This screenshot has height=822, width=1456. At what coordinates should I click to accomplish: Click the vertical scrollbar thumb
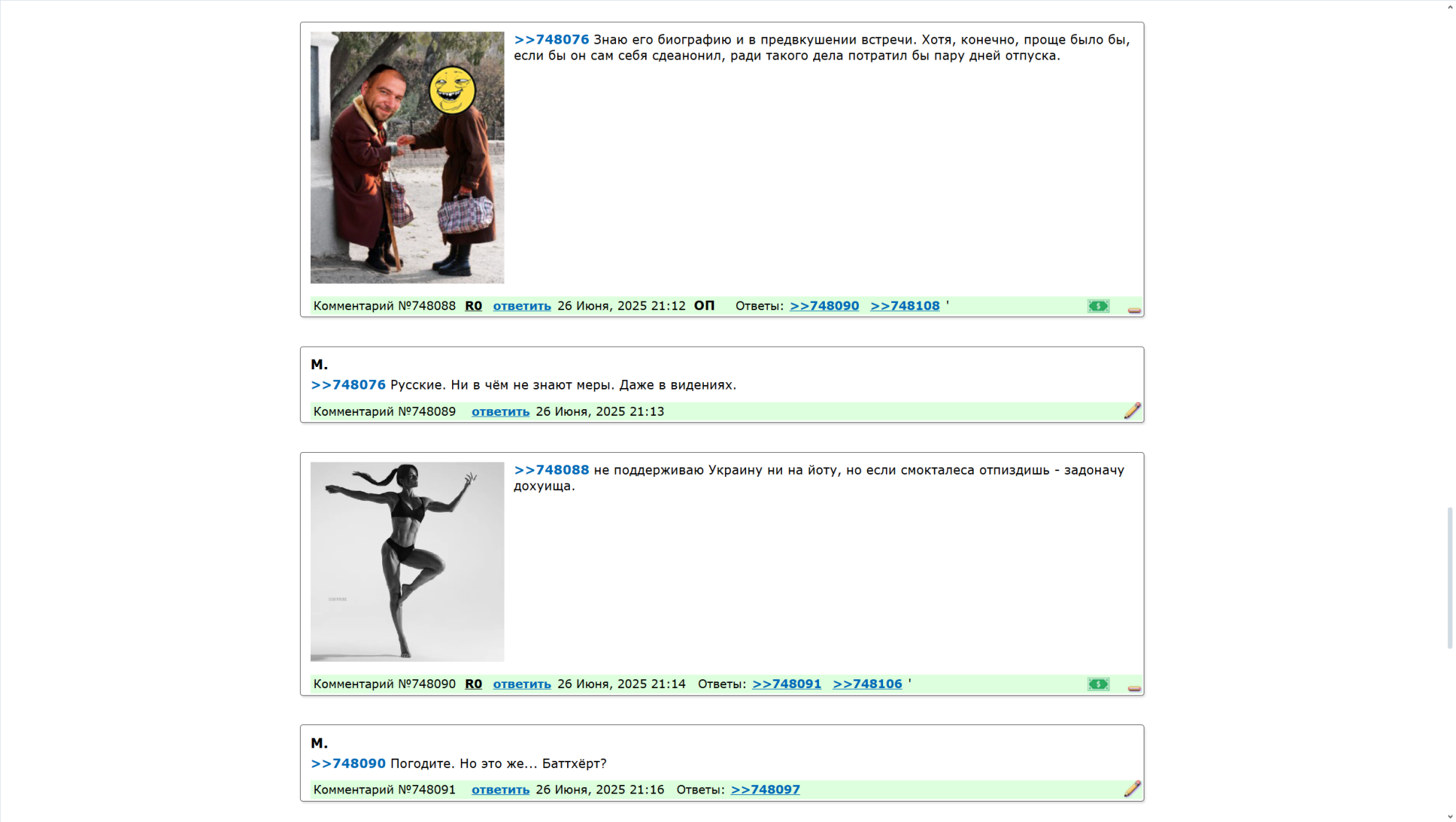[1449, 577]
